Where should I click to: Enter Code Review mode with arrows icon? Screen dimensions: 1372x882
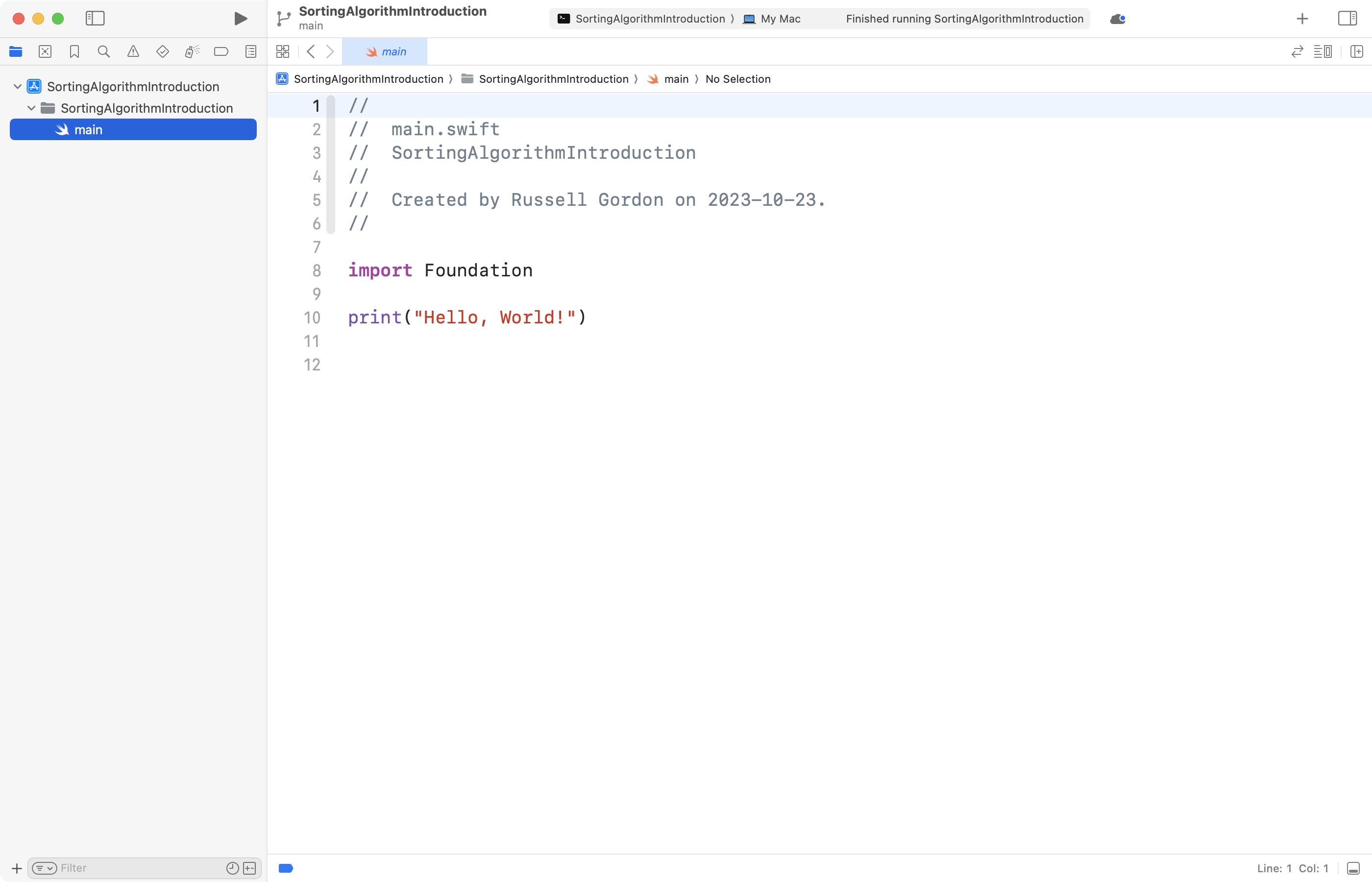coord(1297,51)
